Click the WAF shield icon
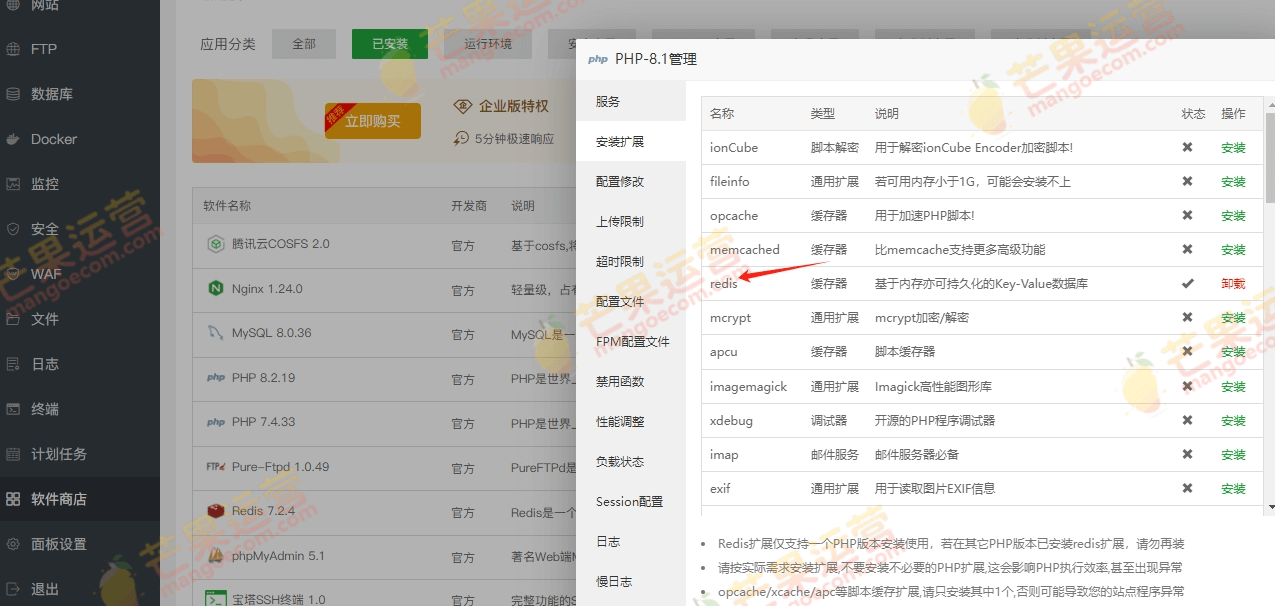Image resolution: width=1275 pixels, height=606 pixels. click(13, 274)
